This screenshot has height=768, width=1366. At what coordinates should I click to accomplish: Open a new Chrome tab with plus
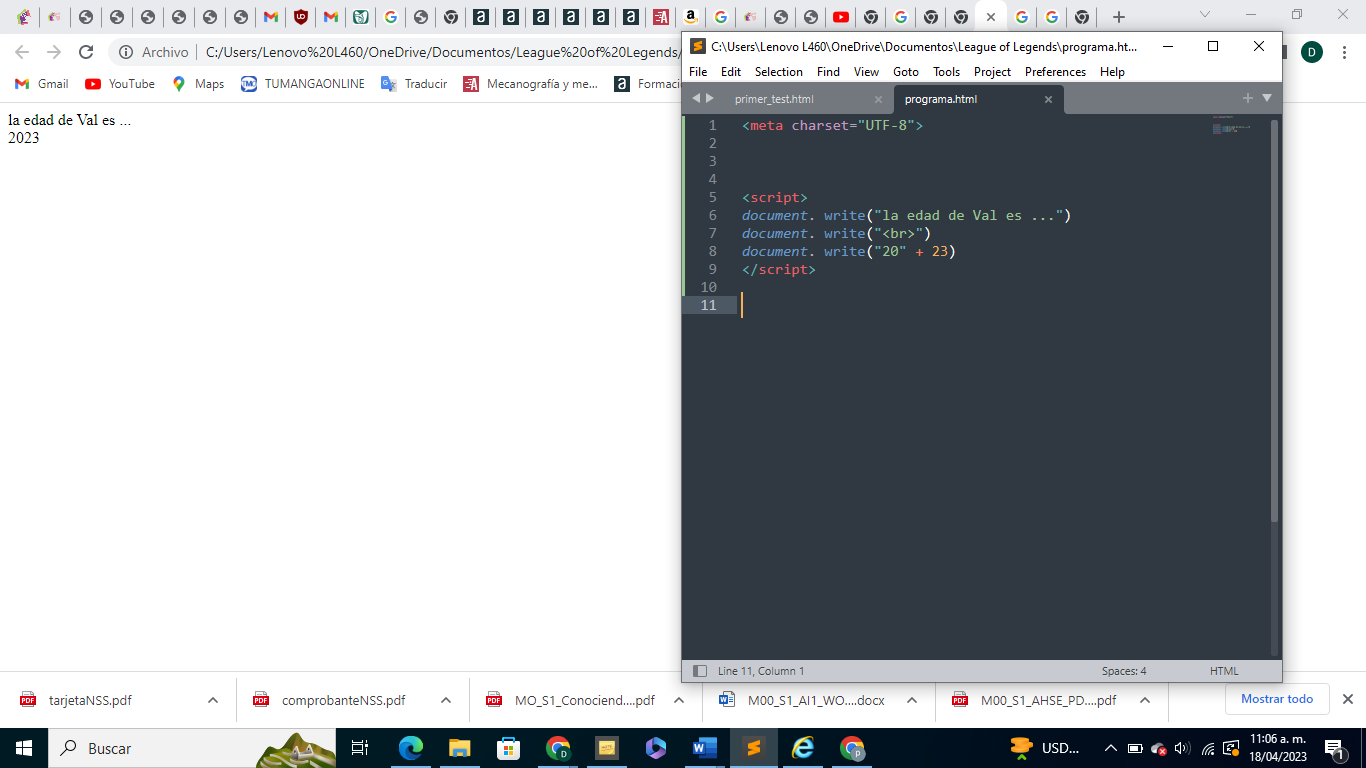click(1119, 17)
